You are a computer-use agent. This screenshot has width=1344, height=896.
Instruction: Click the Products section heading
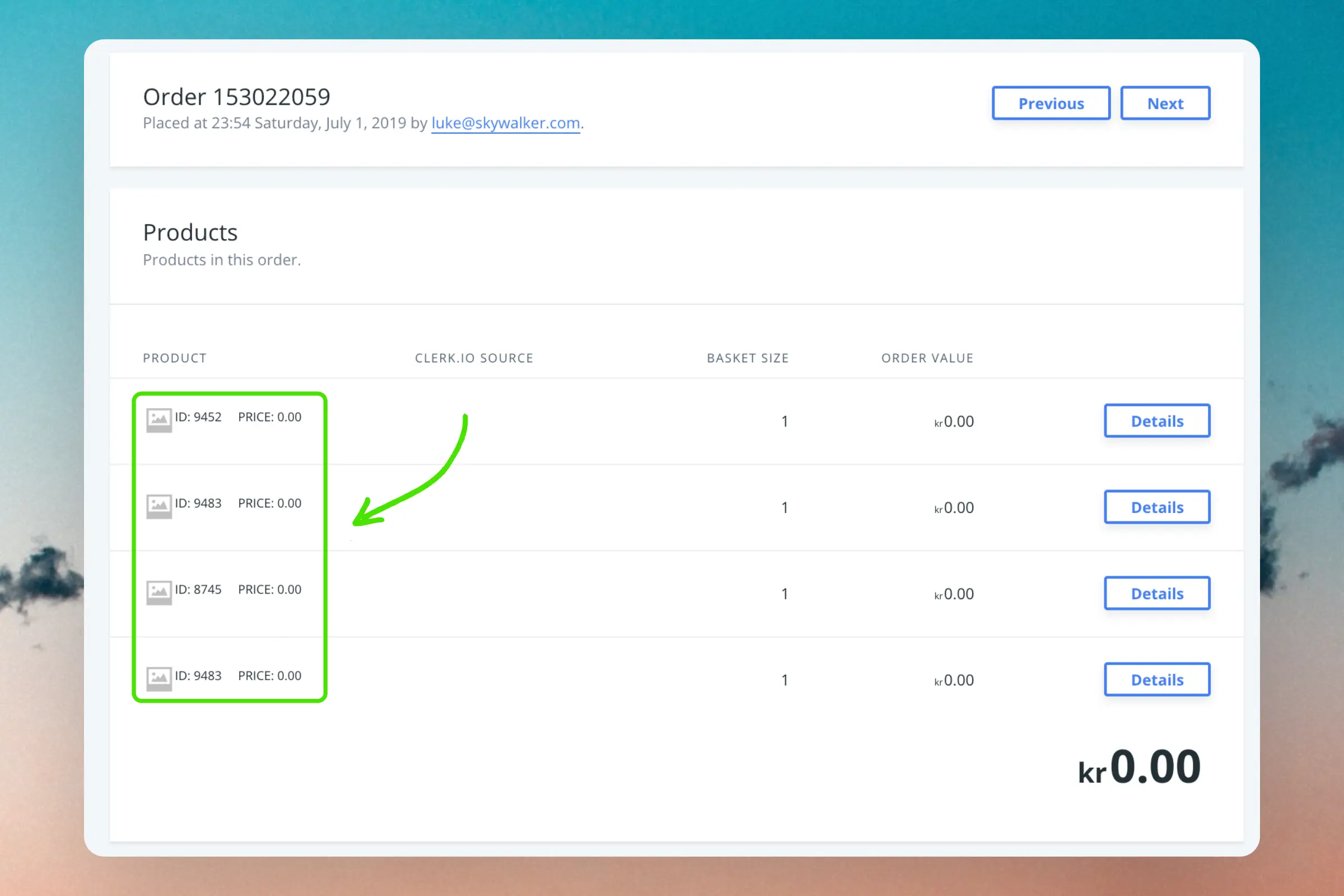click(190, 232)
